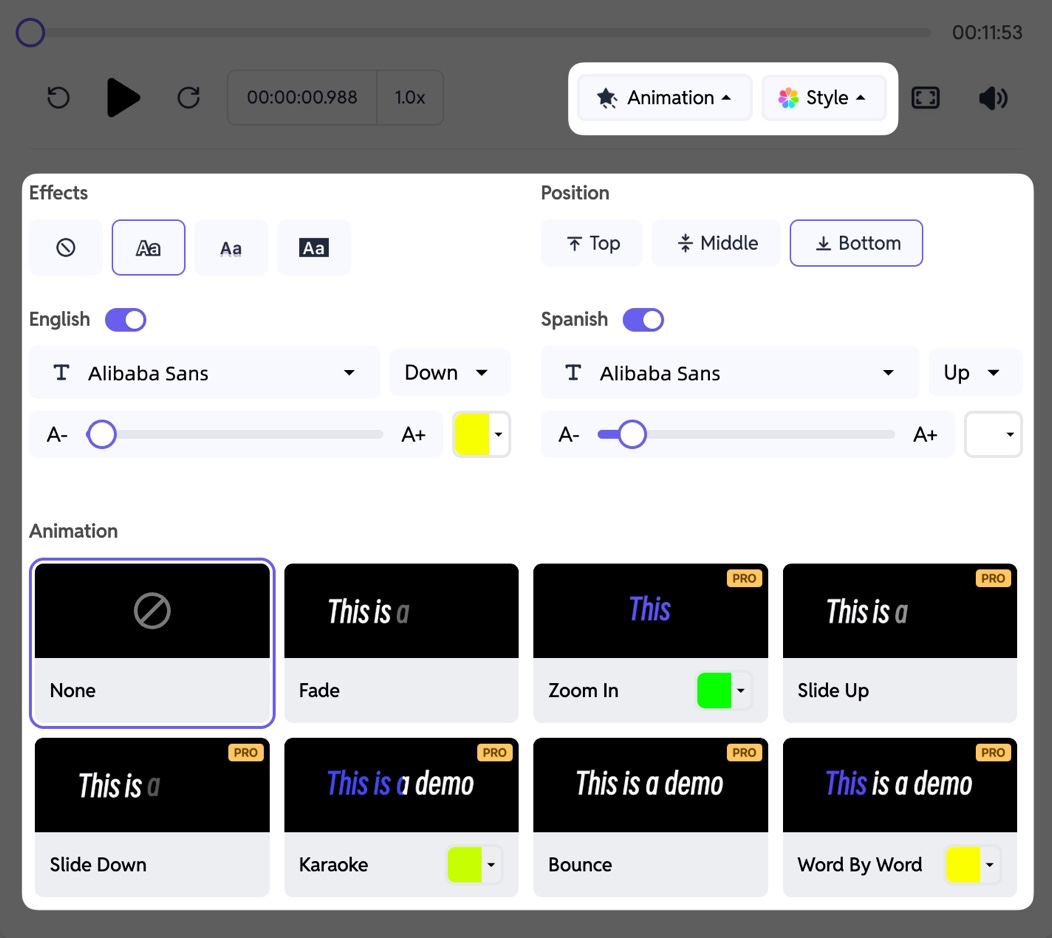Click the total duration 00:11:53

tap(987, 32)
